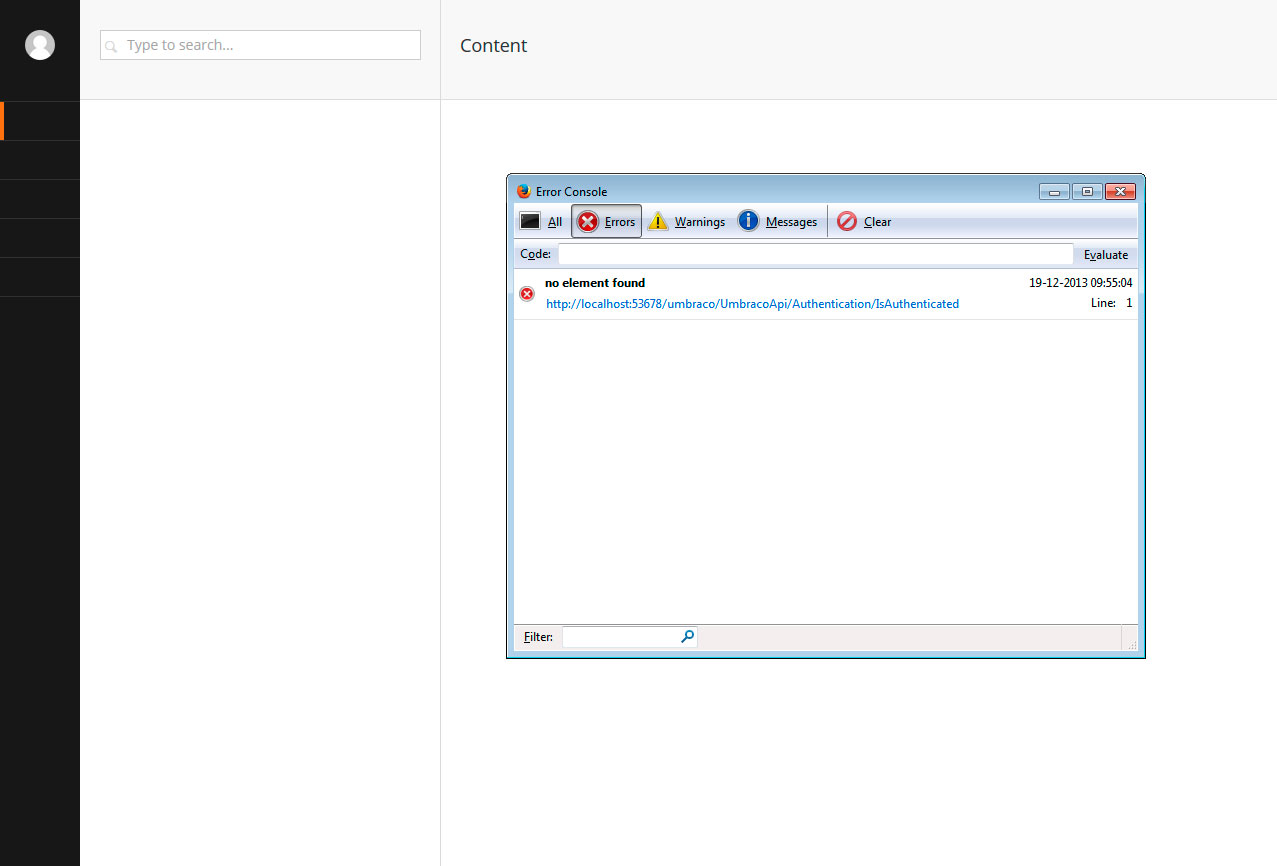Click the "Filter:" label
Viewport: 1277px width, 866px height.
pos(538,637)
